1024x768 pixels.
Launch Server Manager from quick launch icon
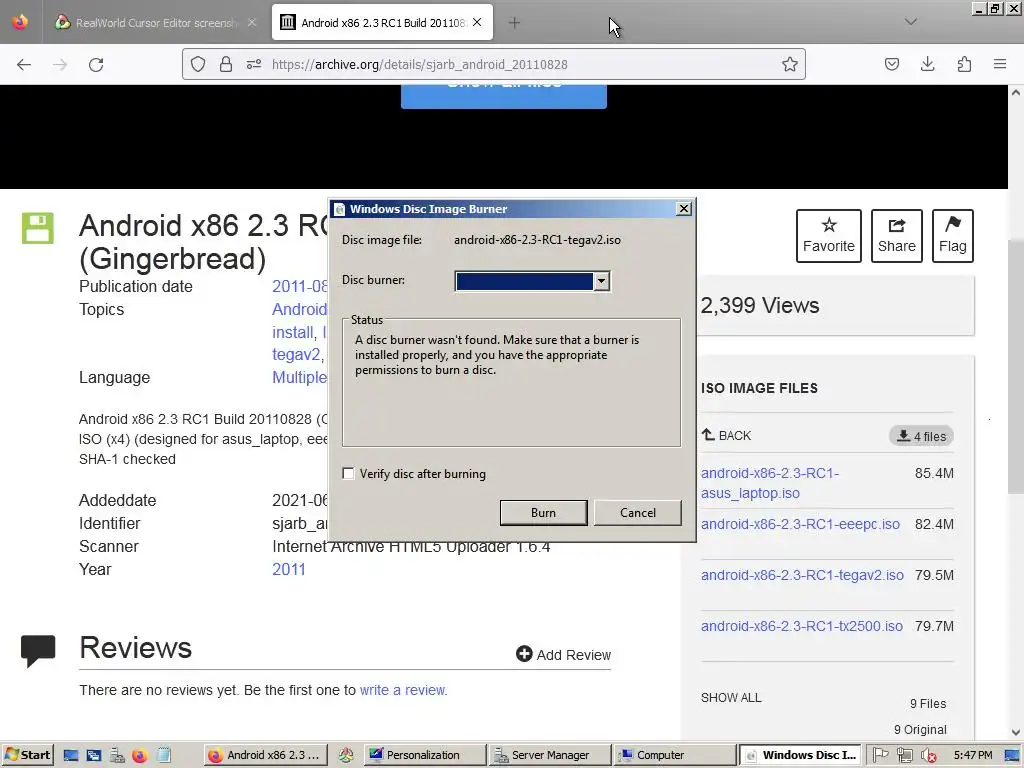[x=117, y=756]
